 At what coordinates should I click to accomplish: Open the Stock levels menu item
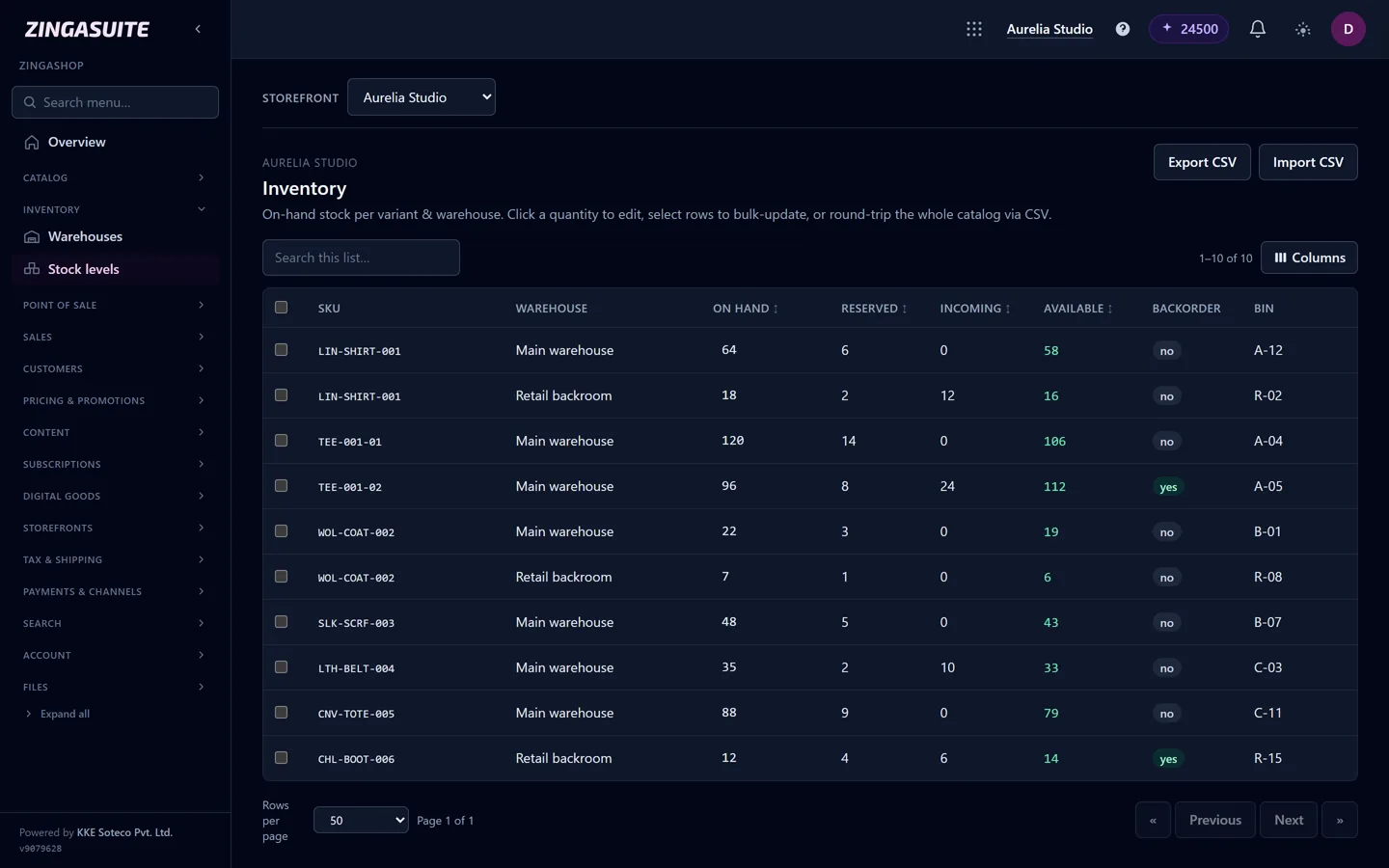[115, 269]
